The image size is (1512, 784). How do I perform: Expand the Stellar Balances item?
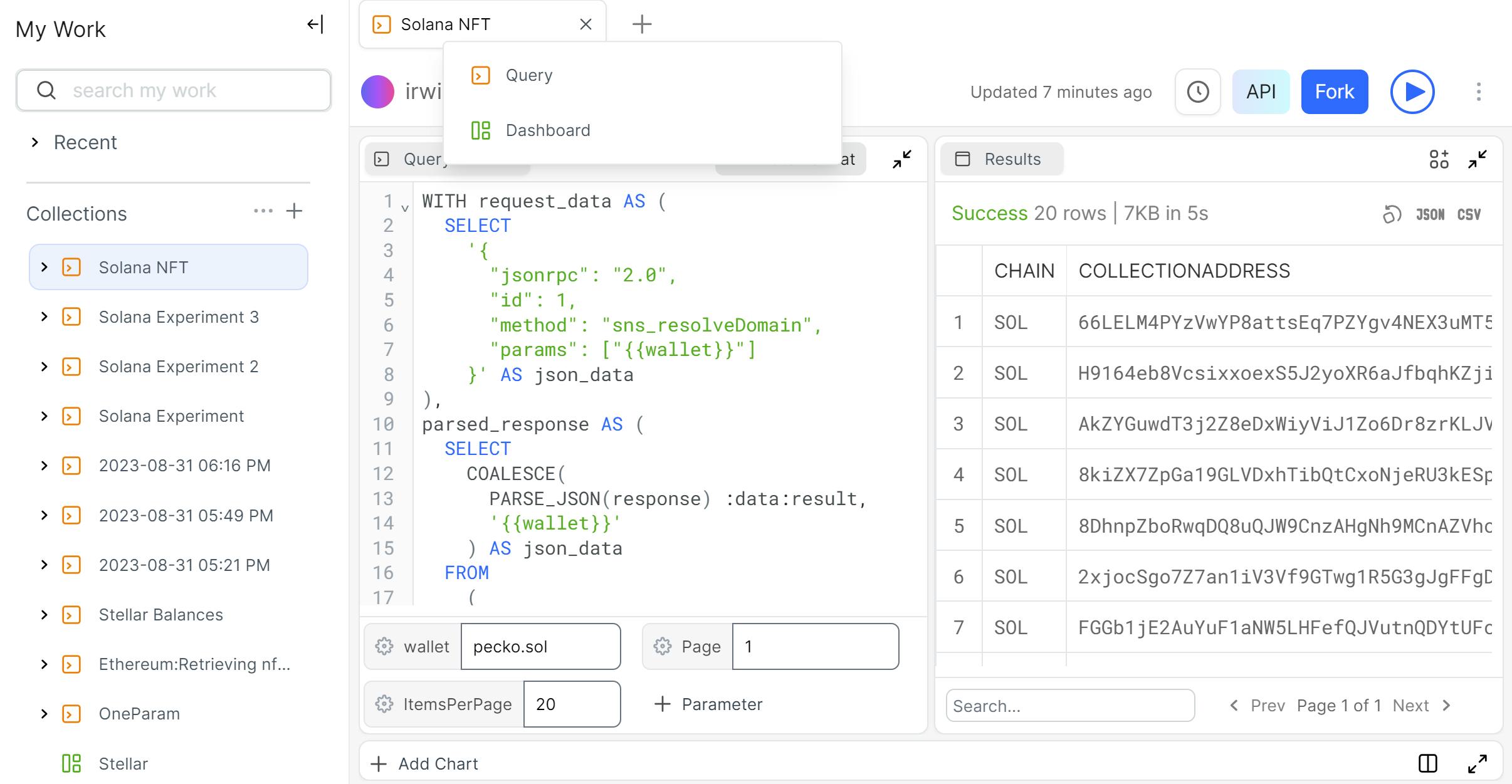click(x=44, y=615)
